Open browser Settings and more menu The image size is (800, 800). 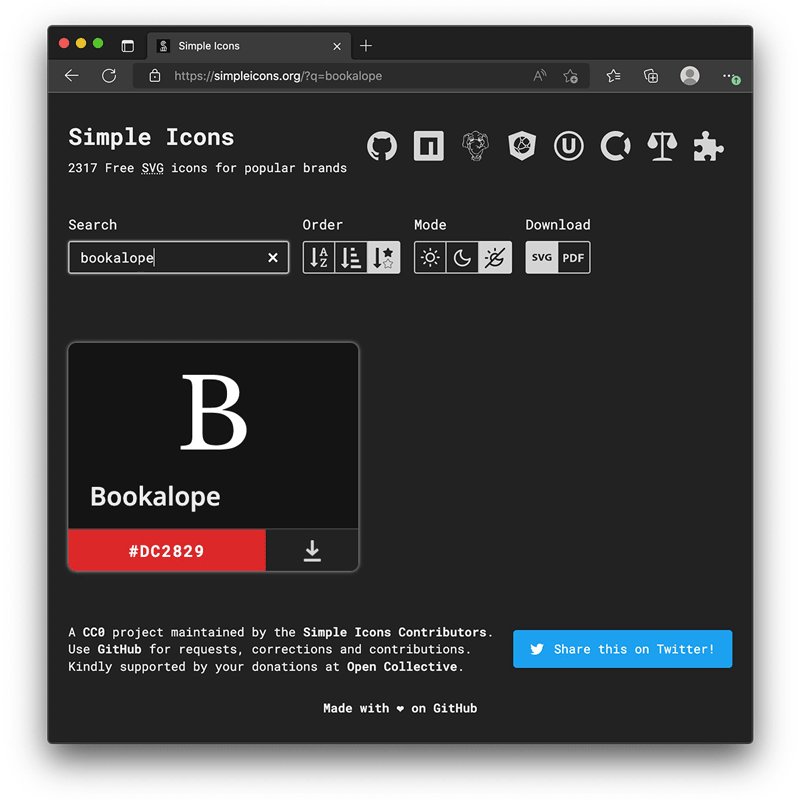click(731, 77)
